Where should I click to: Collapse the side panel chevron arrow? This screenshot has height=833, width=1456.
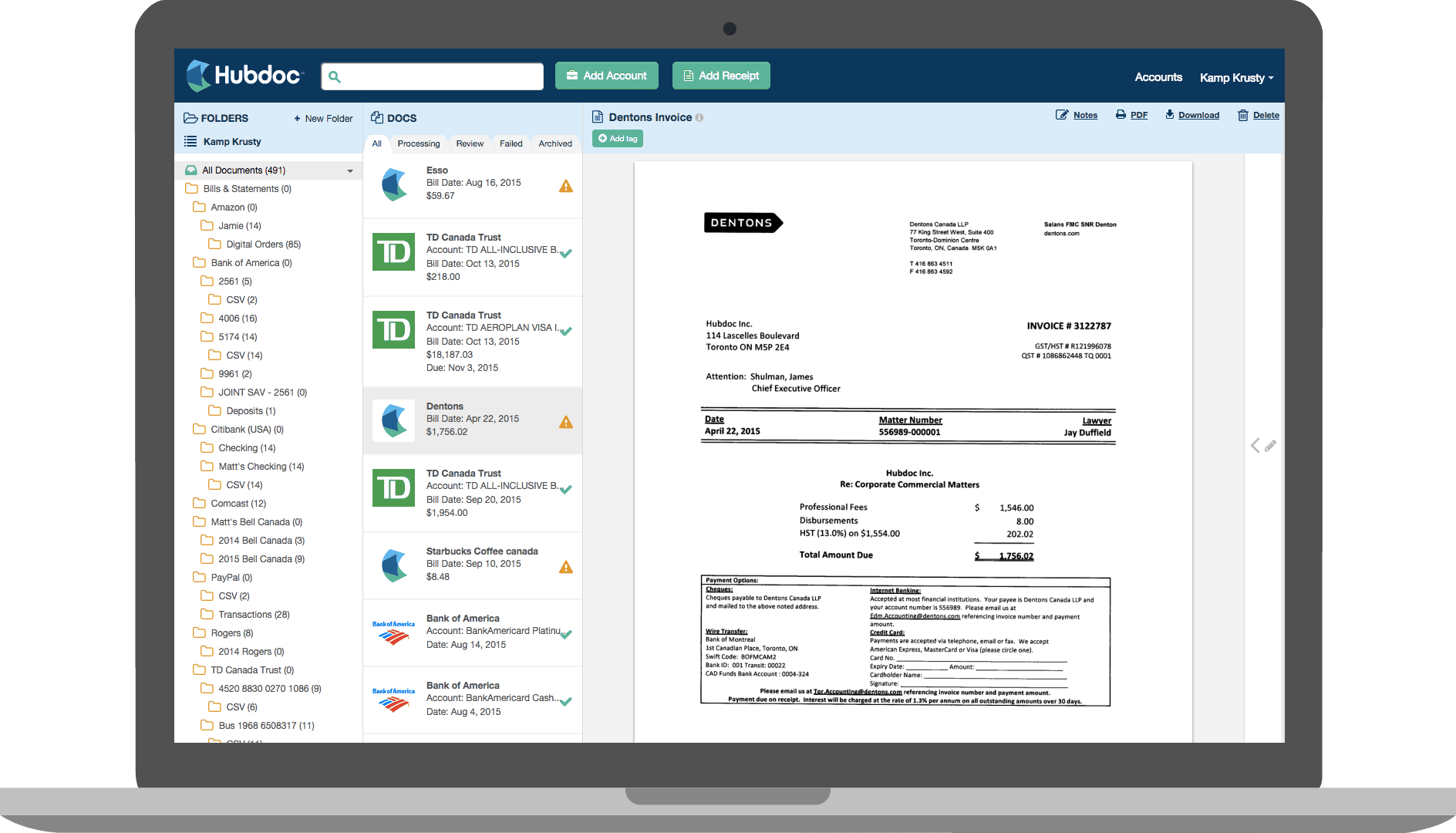coord(1255,446)
